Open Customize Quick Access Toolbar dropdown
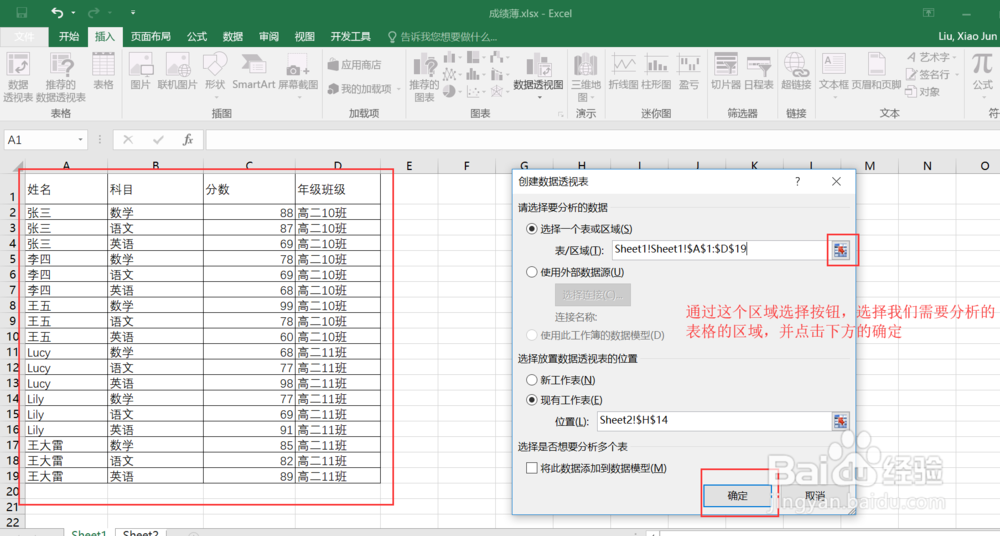 (x=133, y=13)
